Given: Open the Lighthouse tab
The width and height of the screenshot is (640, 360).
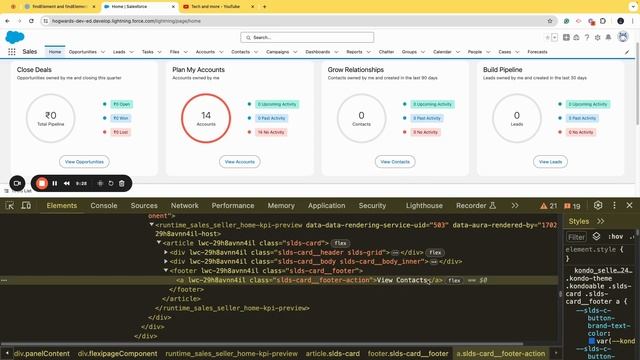Looking at the screenshot, I should tap(424, 206).
